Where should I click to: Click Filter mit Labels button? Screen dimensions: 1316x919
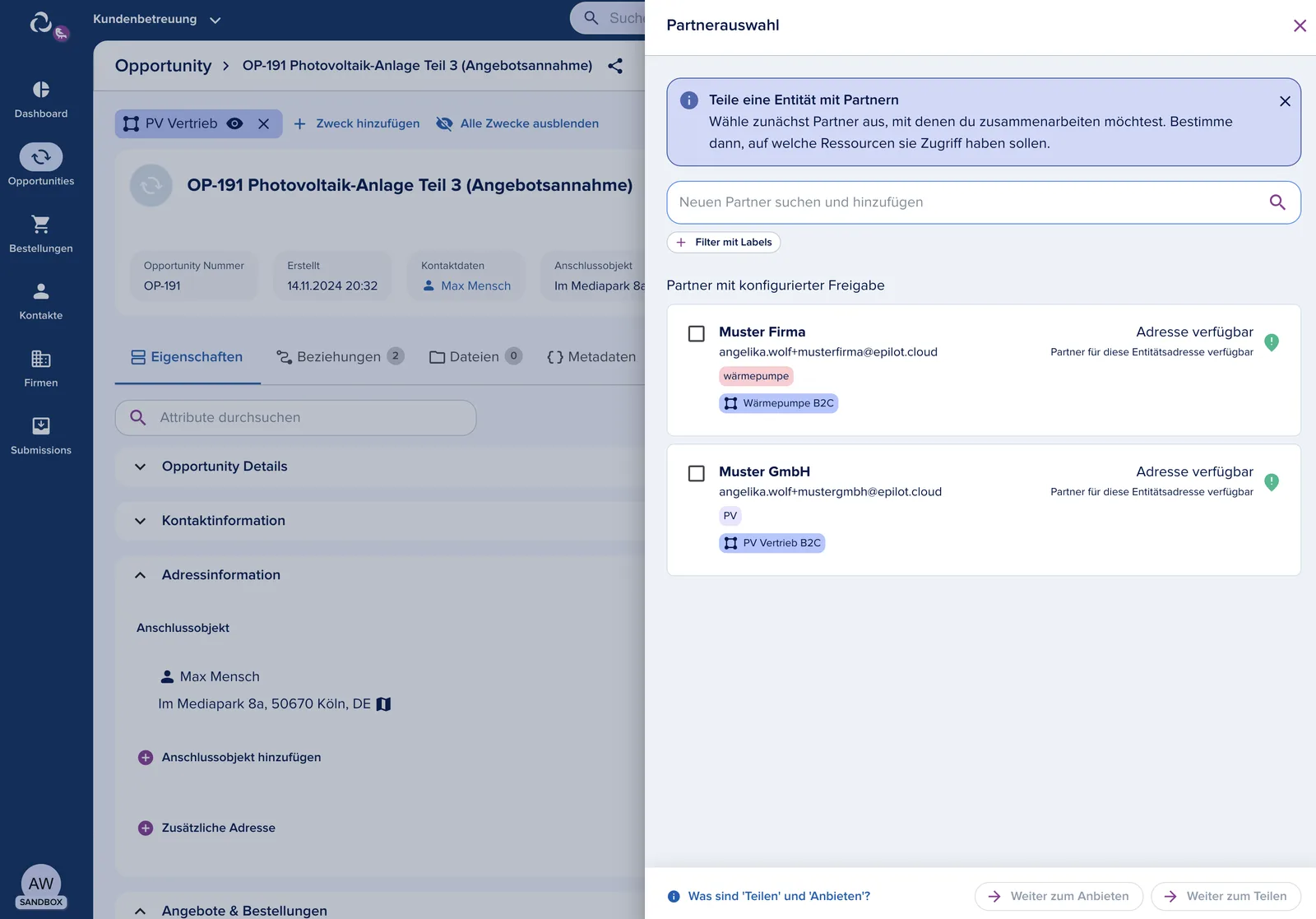pyautogui.click(x=724, y=242)
